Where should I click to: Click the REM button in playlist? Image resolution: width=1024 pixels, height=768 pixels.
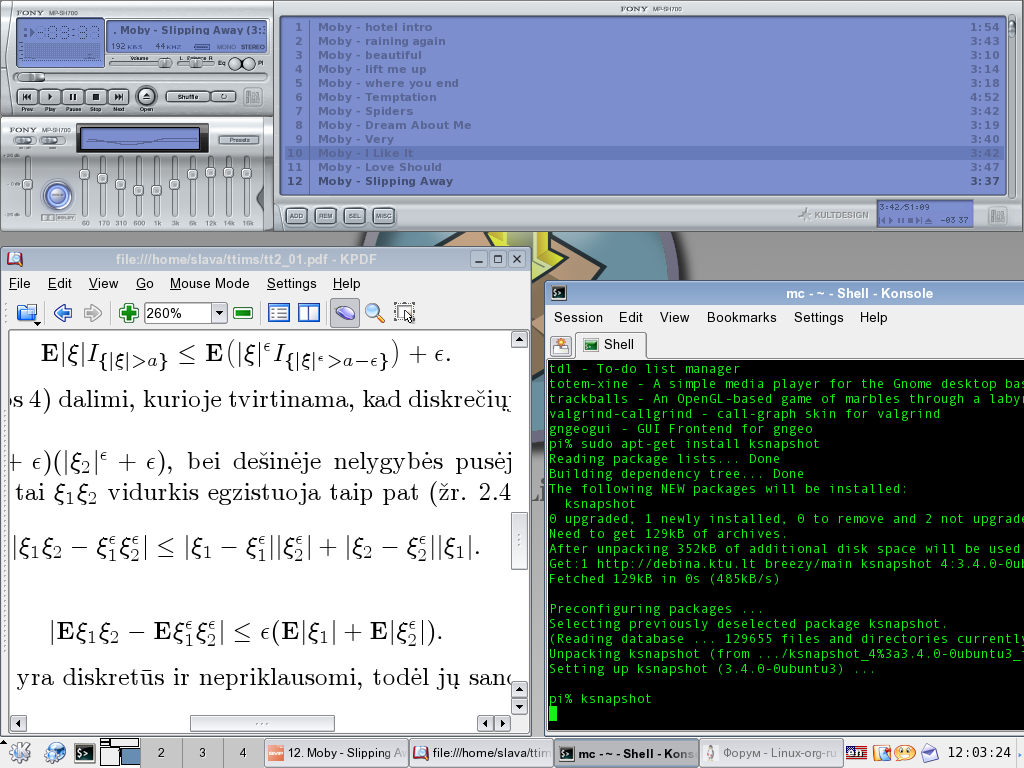tap(325, 216)
